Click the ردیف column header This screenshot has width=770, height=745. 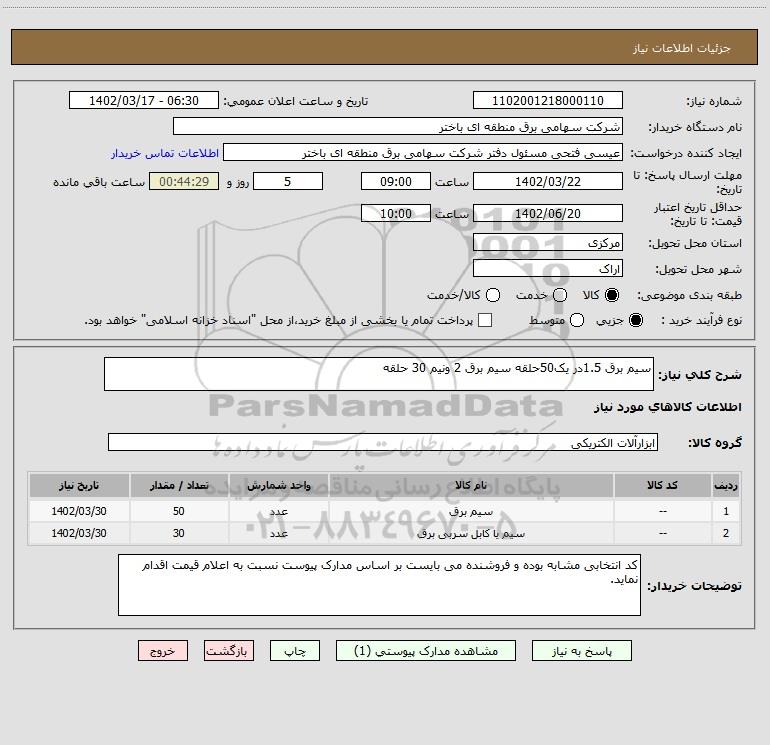click(x=726, y=485)
